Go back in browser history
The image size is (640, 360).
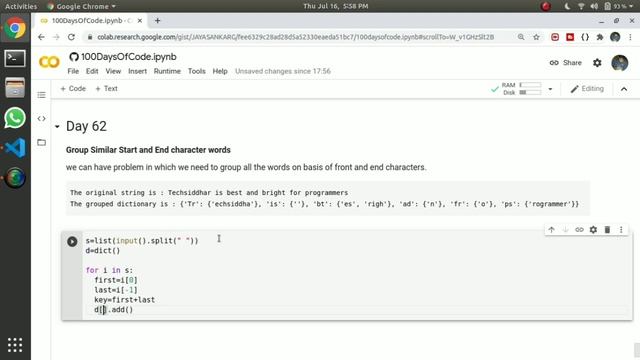click(41, 37)
